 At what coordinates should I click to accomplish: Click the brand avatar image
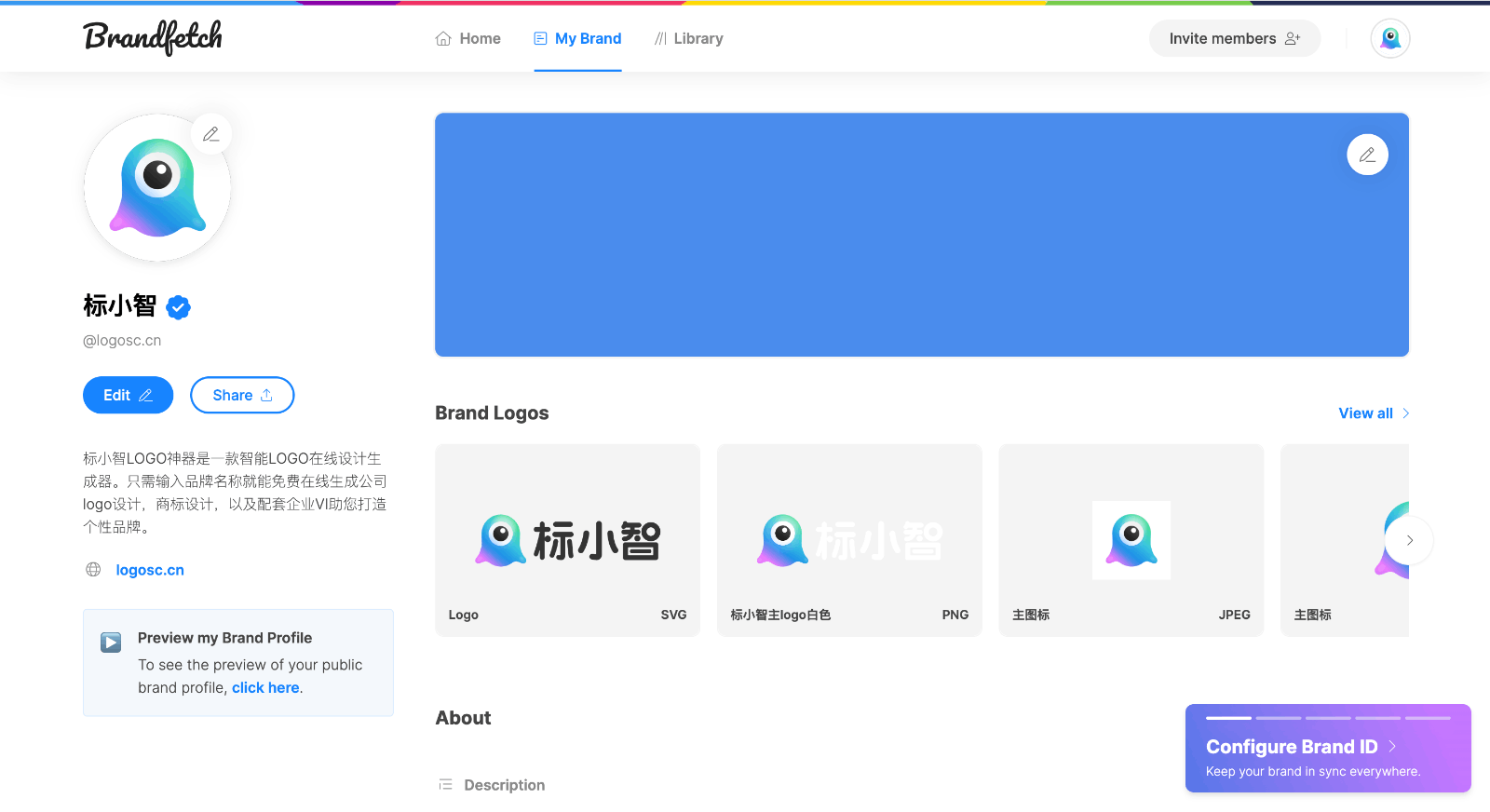157,187
